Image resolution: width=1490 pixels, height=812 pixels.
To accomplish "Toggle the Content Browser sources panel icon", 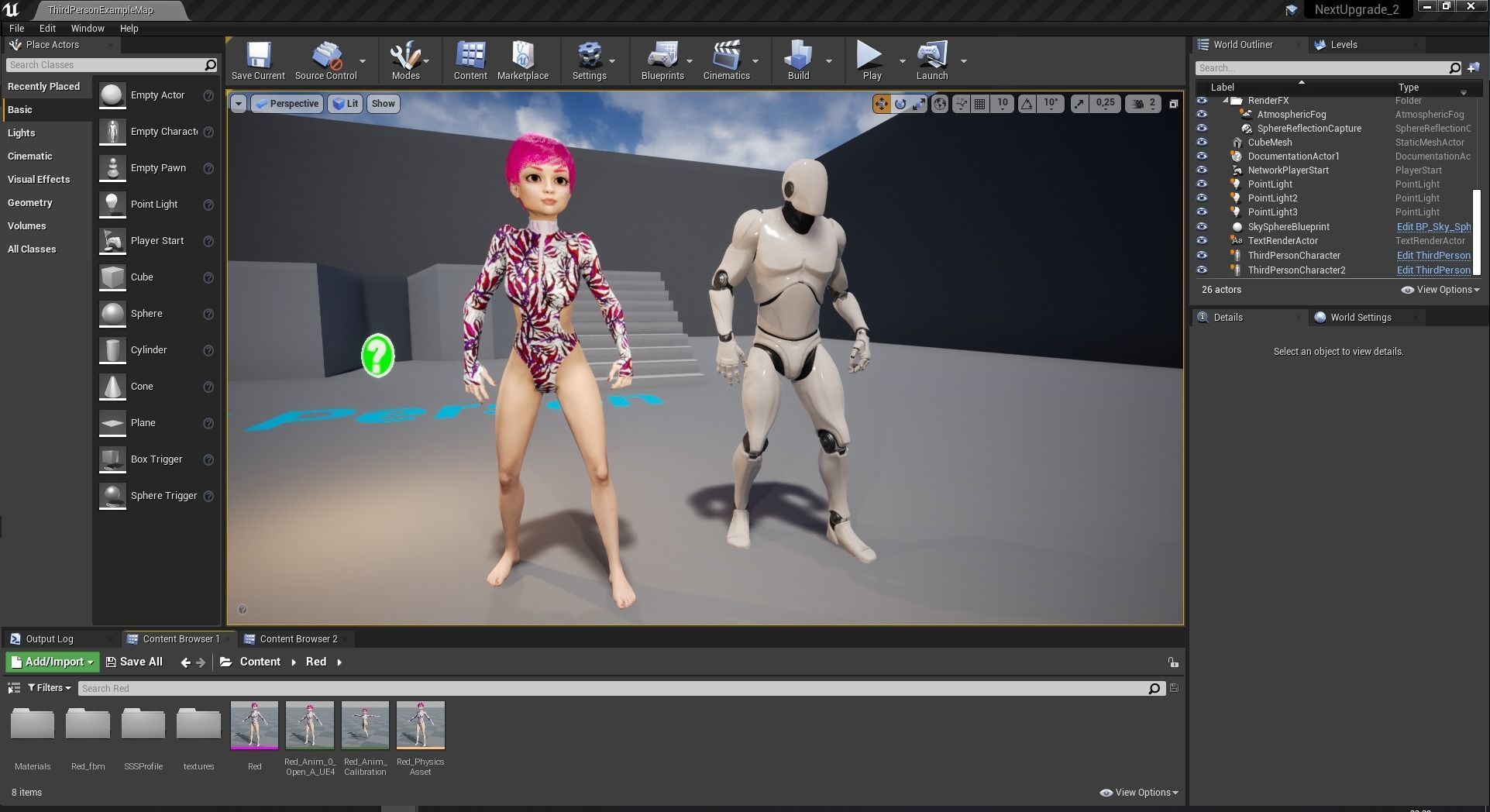I will (x=13, y=688).
